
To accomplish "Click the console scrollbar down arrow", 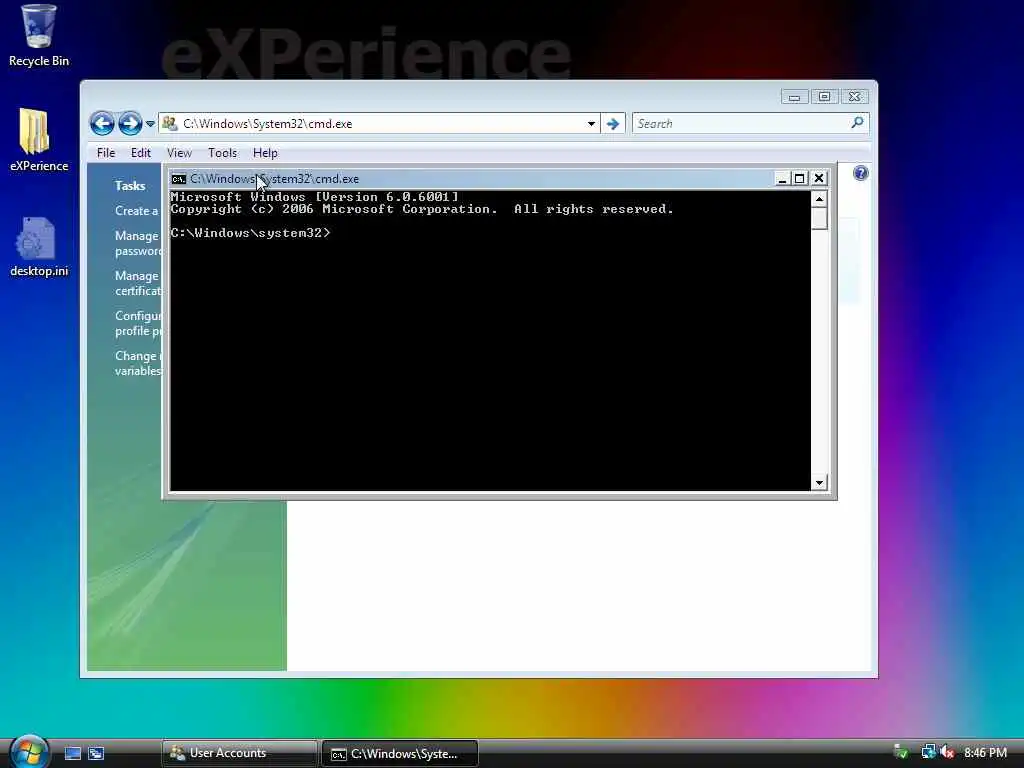I will pyautogui.click(x=819, y=483).
